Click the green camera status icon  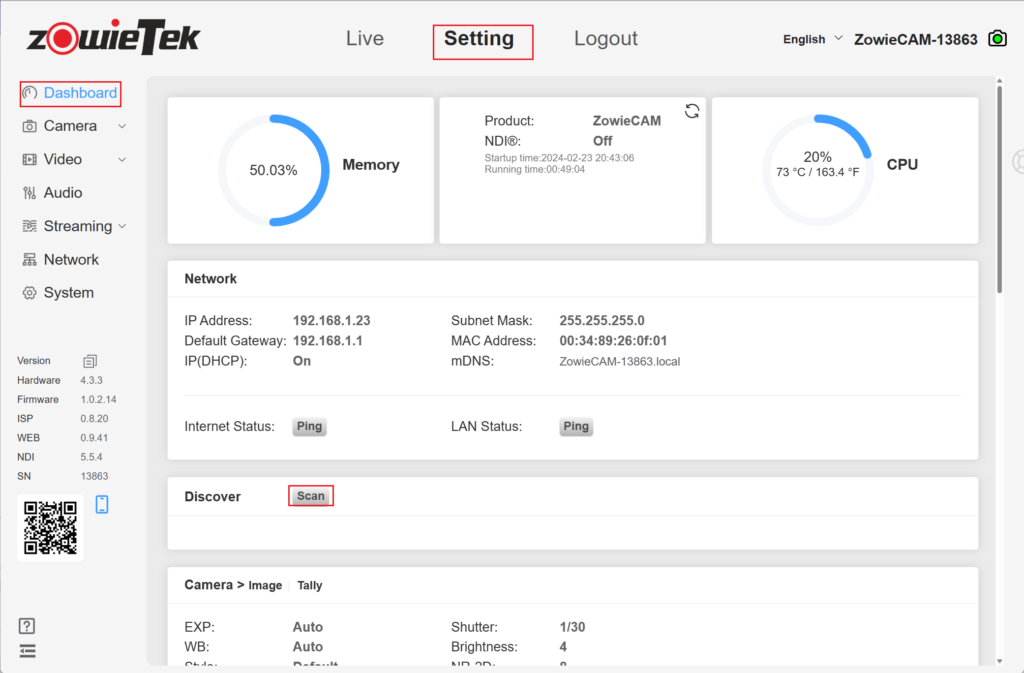pyautogui.click(x=996, y=37)
